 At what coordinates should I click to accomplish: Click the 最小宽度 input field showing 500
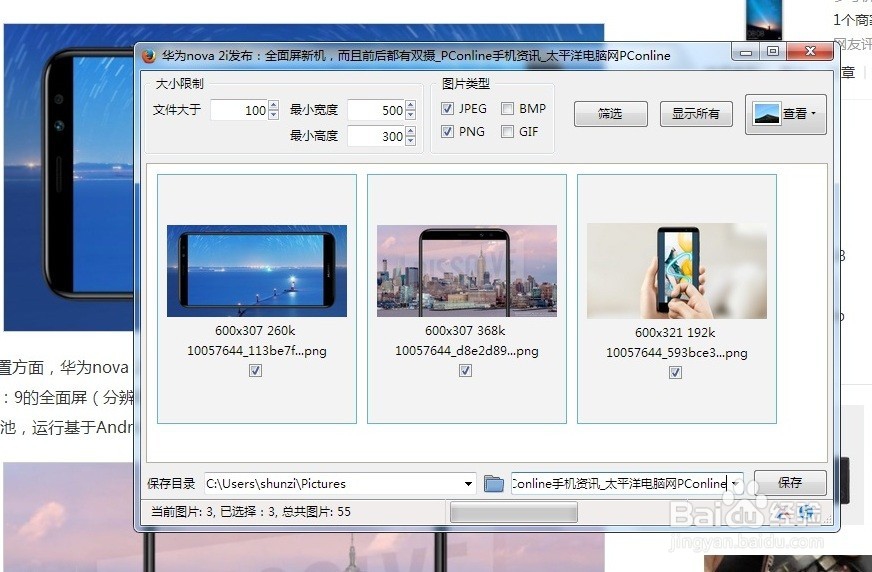[x=376, y=110]
